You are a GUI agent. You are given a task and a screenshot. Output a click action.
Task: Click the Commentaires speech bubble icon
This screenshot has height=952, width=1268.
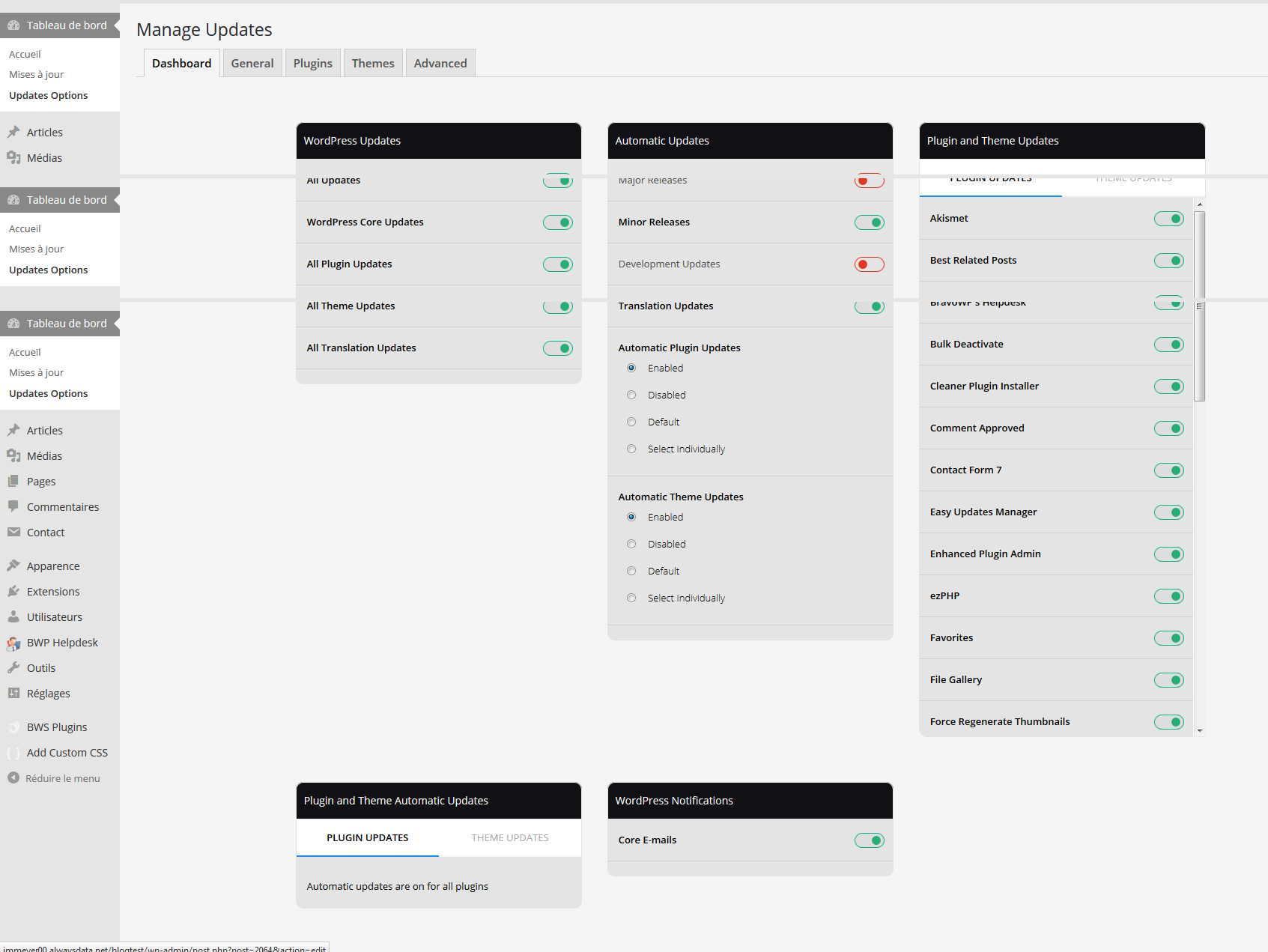pyautogui.click(x=13, y=506)
